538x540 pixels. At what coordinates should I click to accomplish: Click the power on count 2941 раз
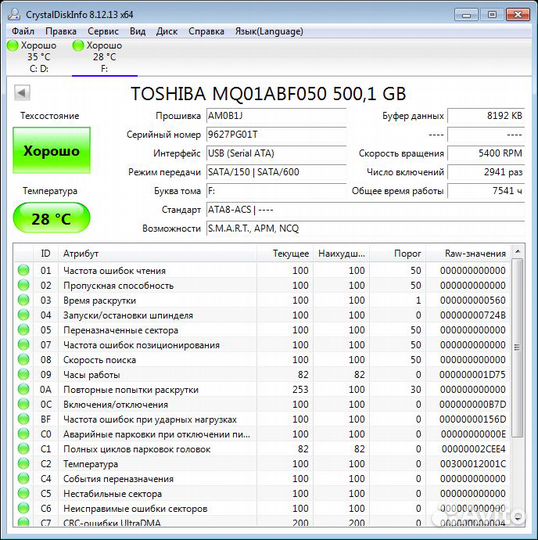coord(486,172)
